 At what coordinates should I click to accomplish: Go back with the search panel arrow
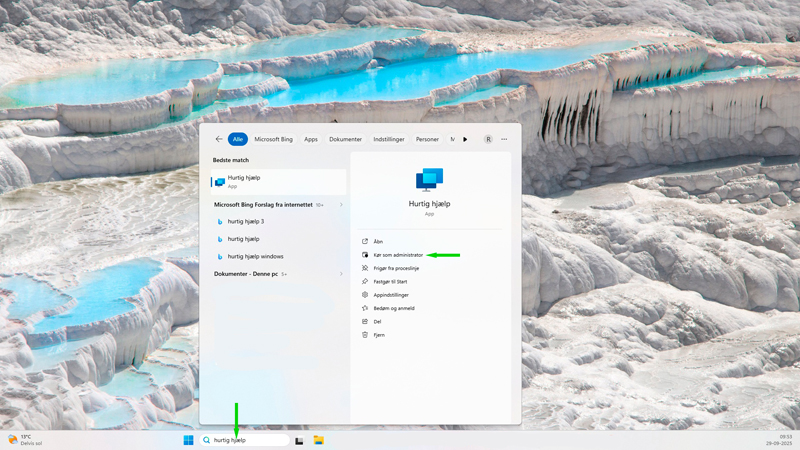click(219, 139)
